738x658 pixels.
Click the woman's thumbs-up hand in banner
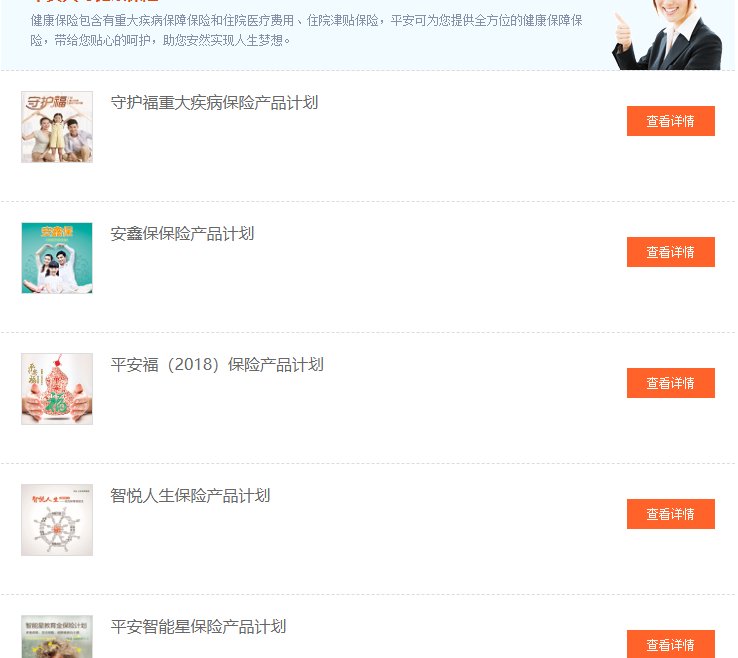point(623,31)
